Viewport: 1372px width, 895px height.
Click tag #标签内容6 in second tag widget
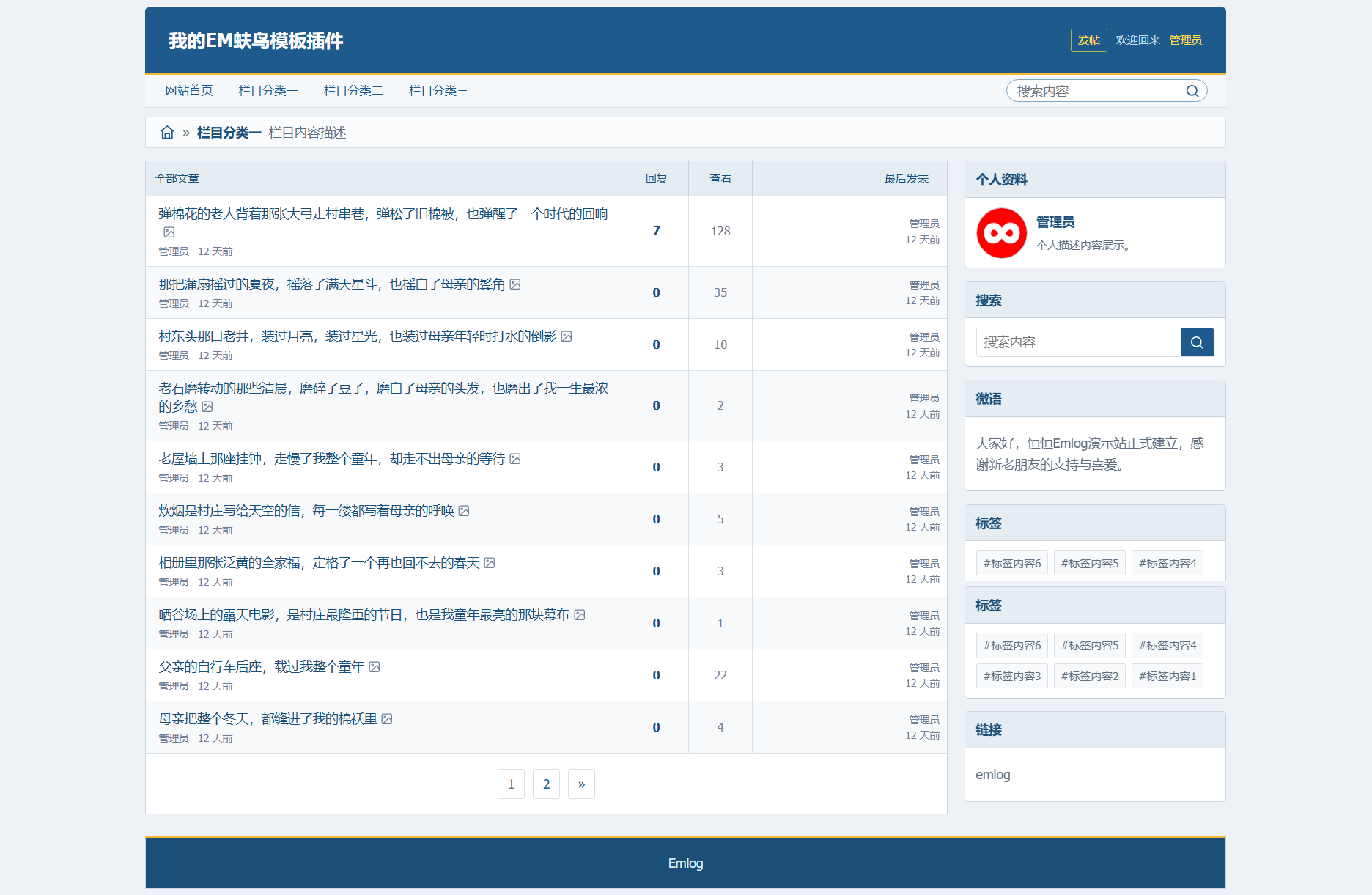tap(1012, 646)
